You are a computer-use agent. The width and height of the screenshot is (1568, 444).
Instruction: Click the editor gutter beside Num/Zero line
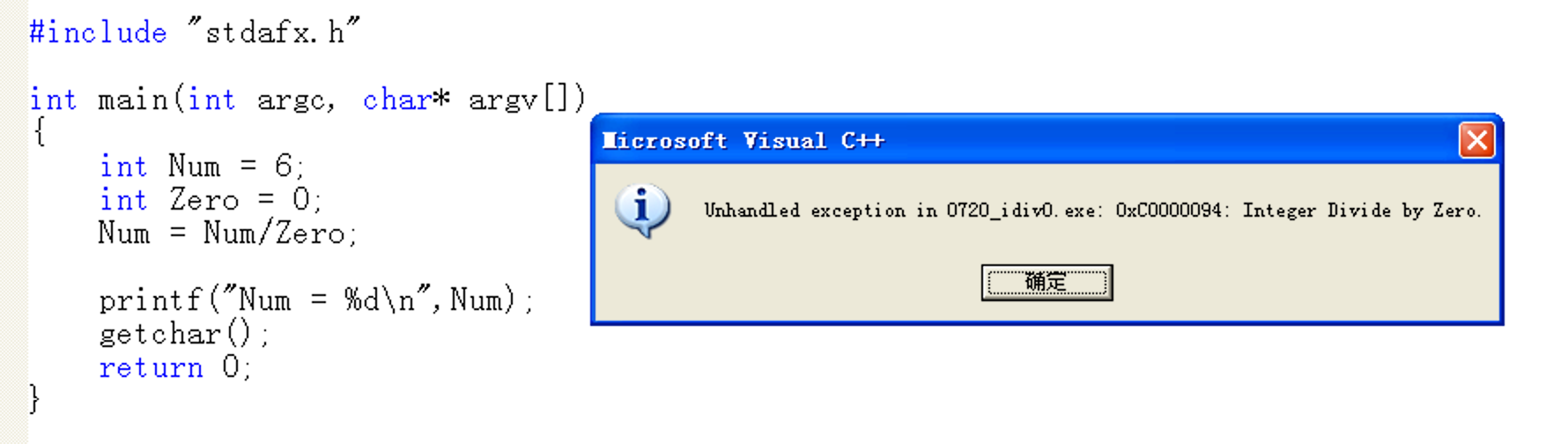click(x=13, y=233)
